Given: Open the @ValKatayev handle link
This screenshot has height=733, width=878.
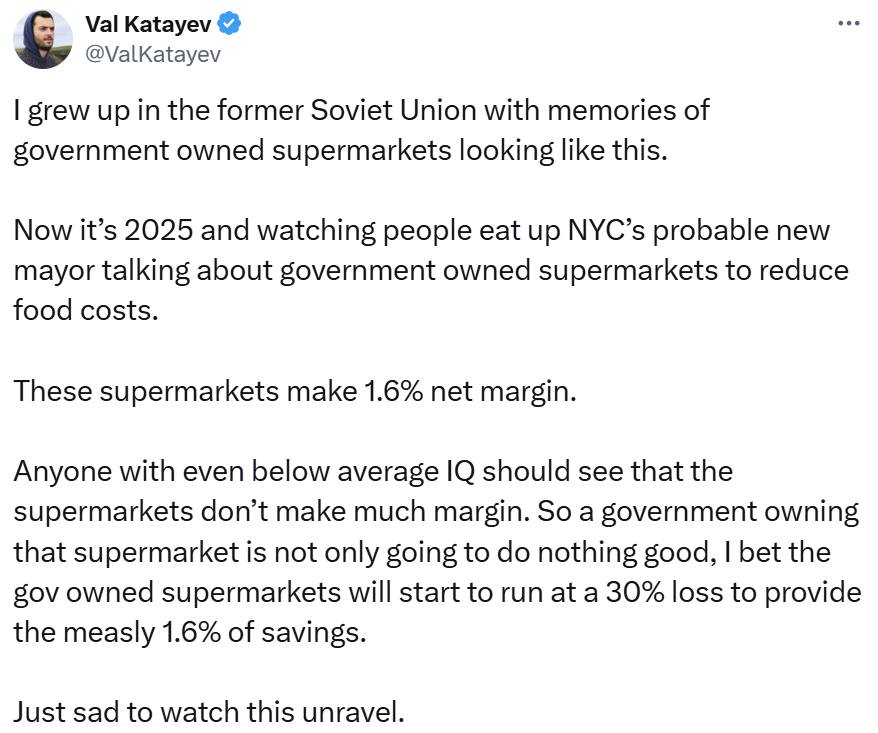Looking at the screenshot, I should tap(153, 54).
